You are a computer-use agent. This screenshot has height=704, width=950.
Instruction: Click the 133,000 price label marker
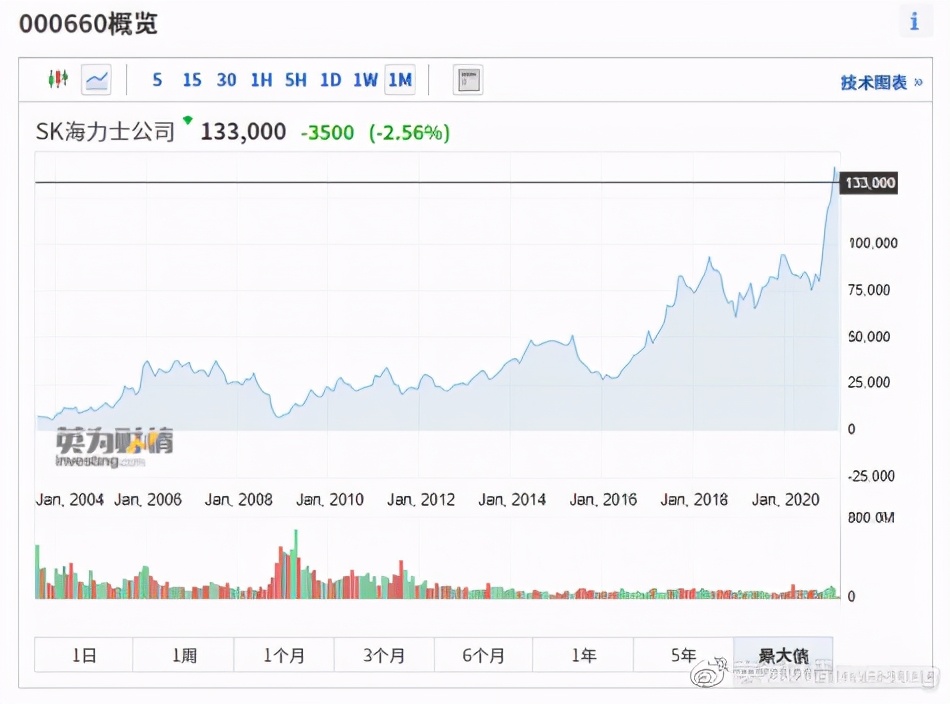pos(868,183)
